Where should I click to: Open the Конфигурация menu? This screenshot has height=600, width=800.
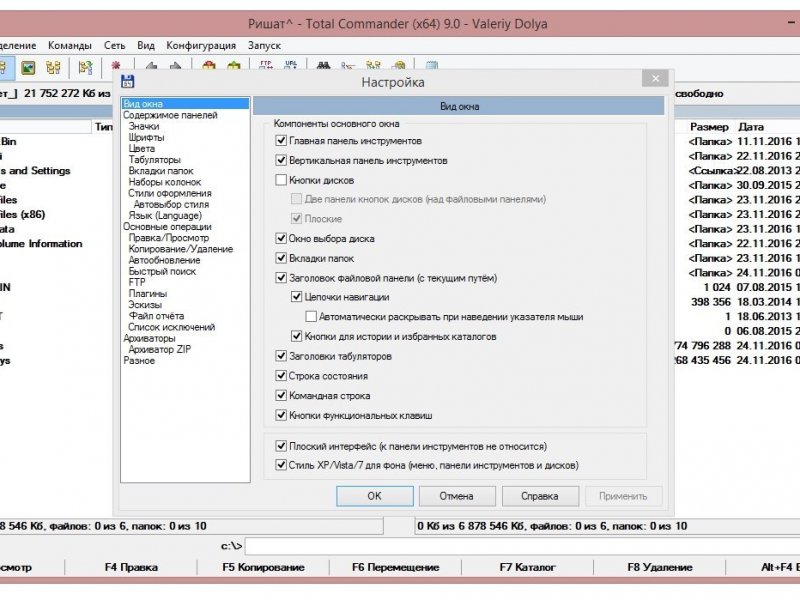click(201, 45)
